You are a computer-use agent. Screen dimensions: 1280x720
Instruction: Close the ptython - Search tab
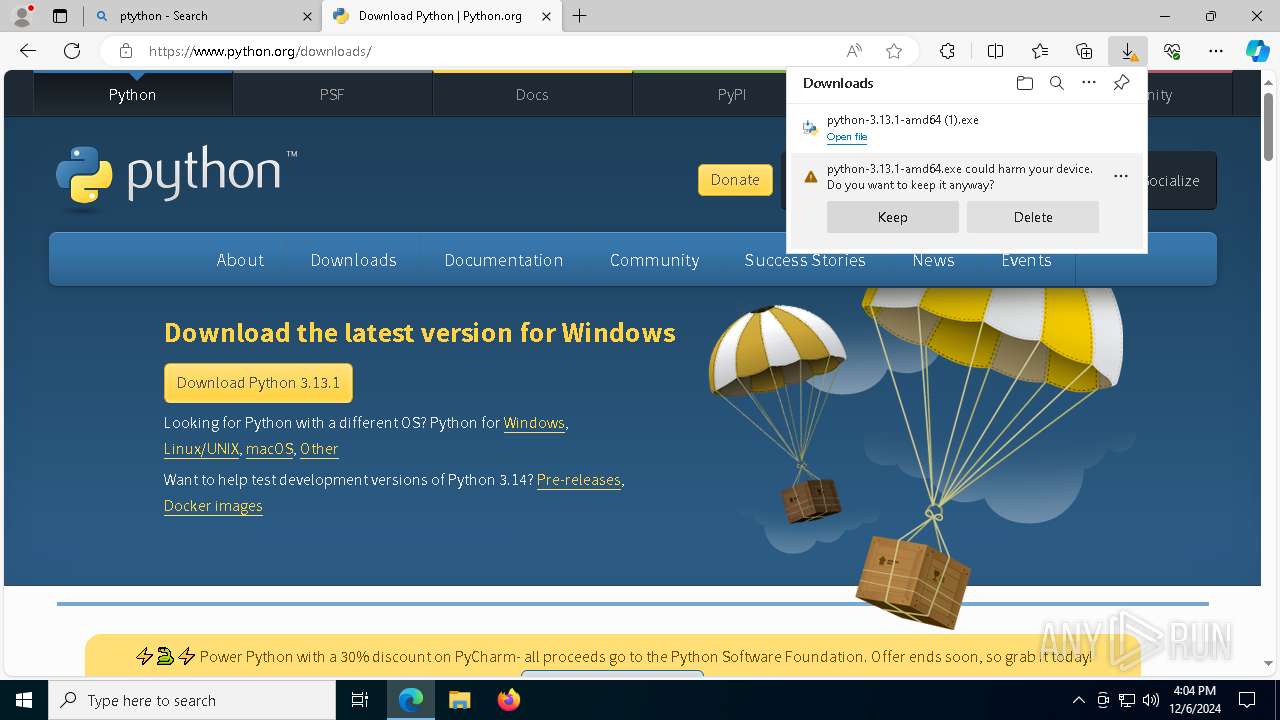(x=307, y=16)
